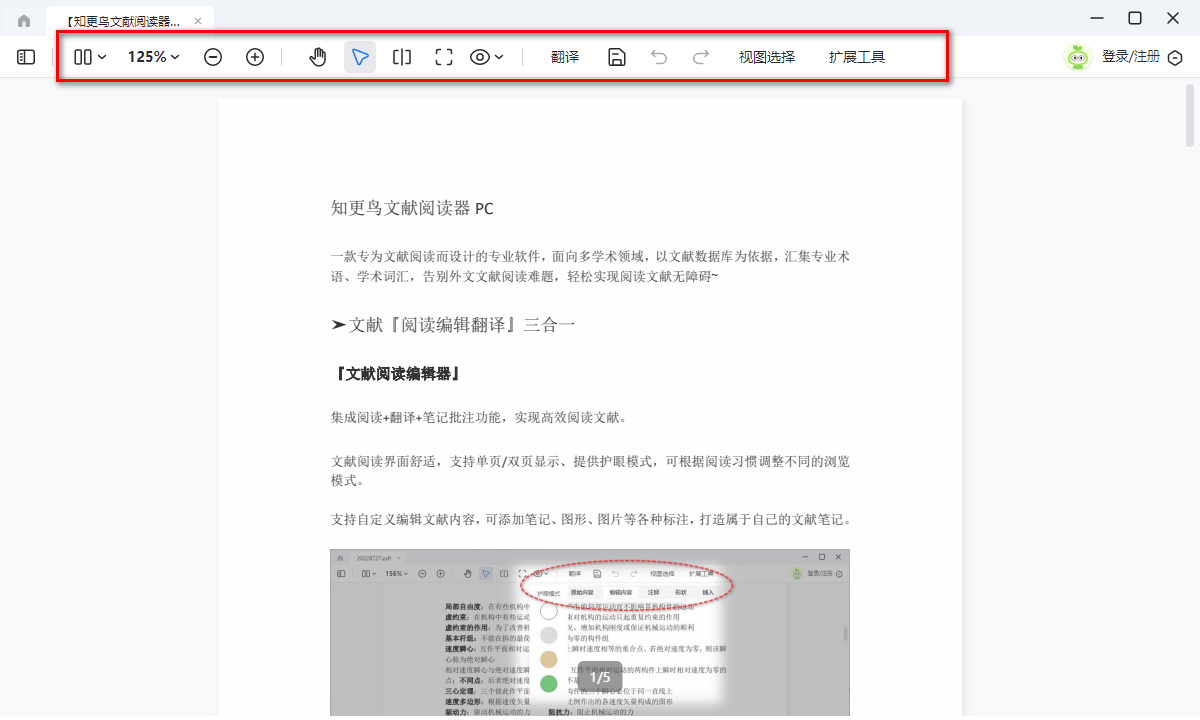
Task: Select the arrow pointer tool
Action: pyautogui.click(x=360, y=57)
